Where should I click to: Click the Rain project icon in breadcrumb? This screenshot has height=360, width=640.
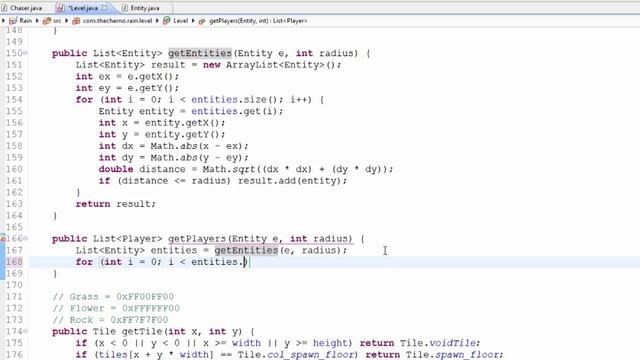[x=13, y=20]
